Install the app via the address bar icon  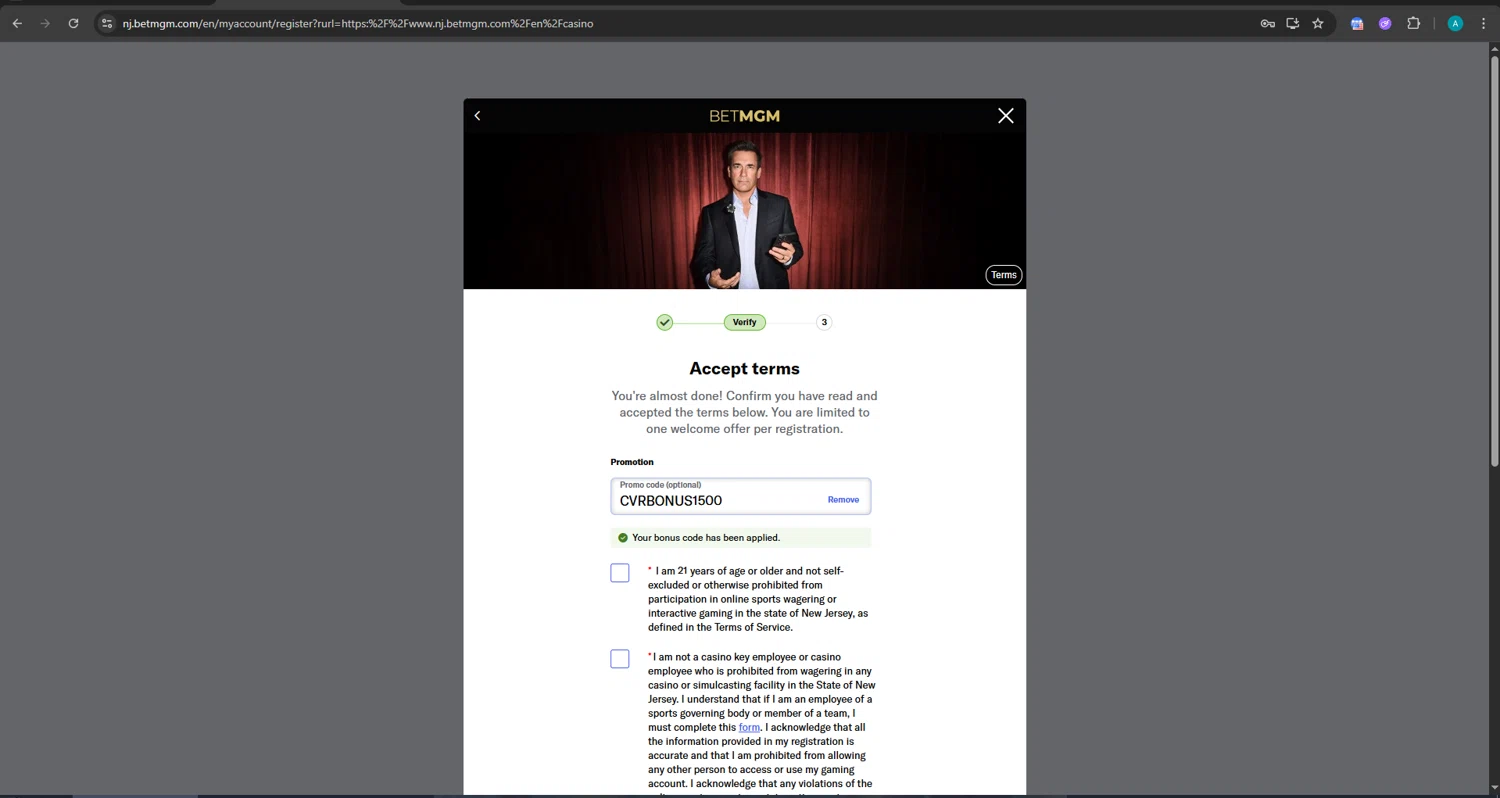(x=1293, y=23)
